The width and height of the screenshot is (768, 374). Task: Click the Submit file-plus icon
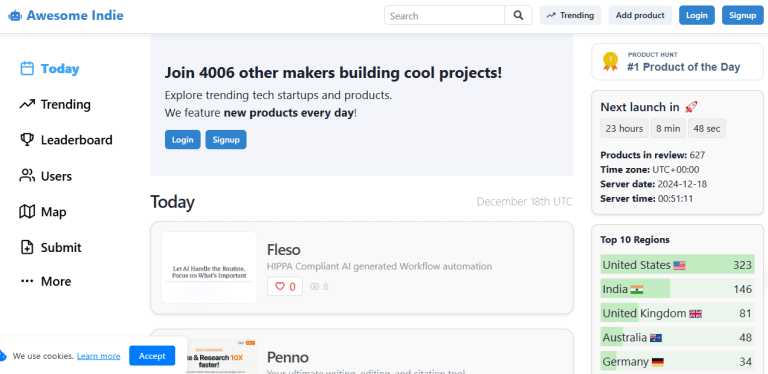click(x=27, y=247)
